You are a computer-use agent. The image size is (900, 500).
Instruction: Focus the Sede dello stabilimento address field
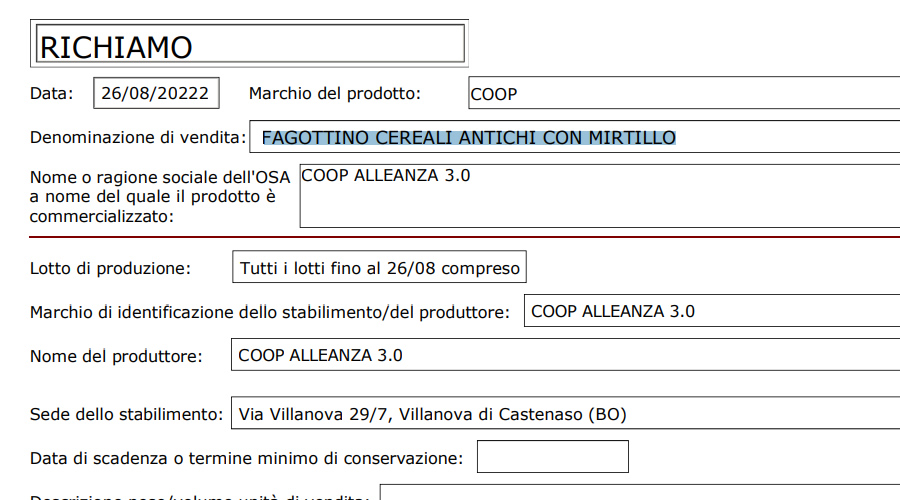pos(566,413)
